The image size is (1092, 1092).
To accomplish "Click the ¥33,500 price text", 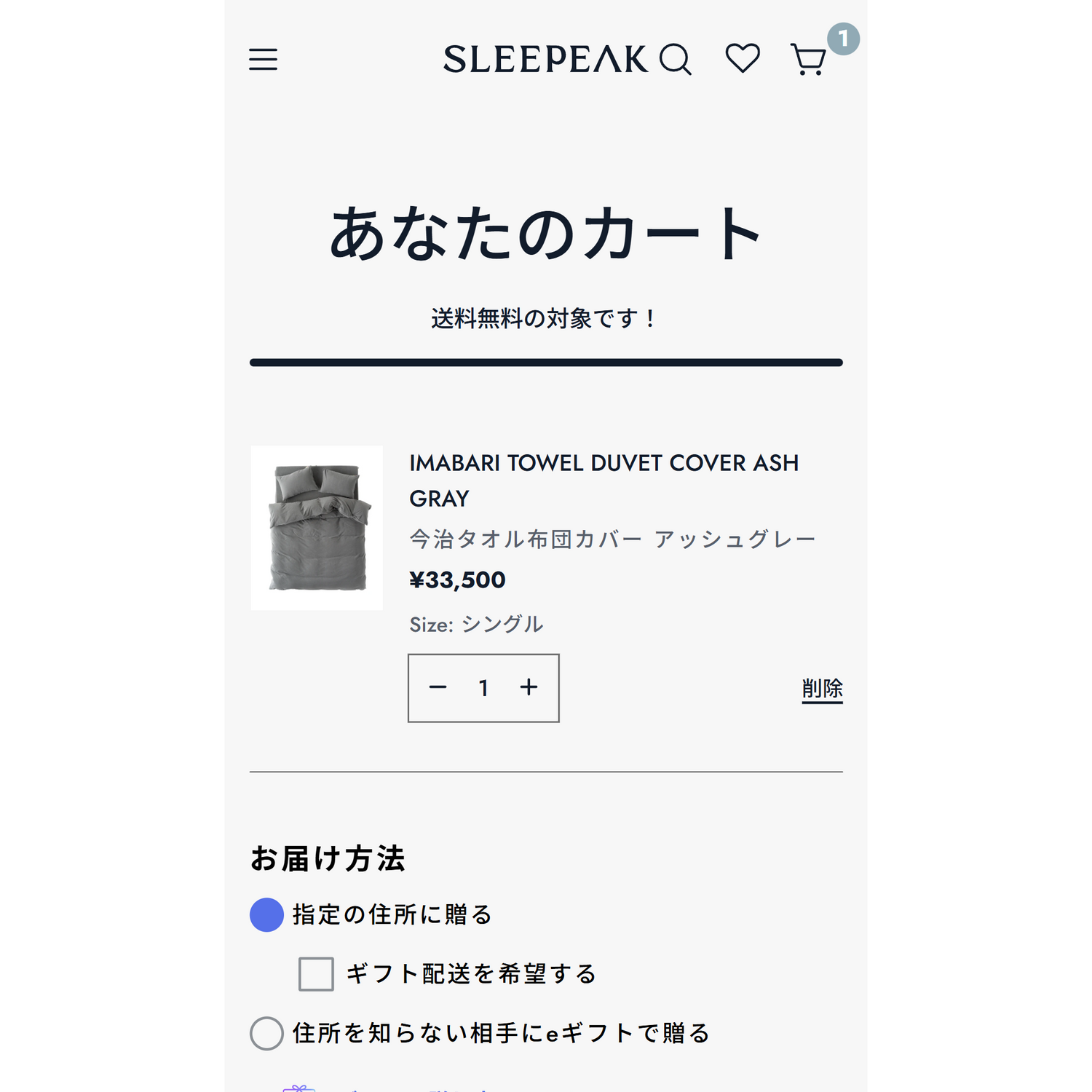I will click(458, 579).
